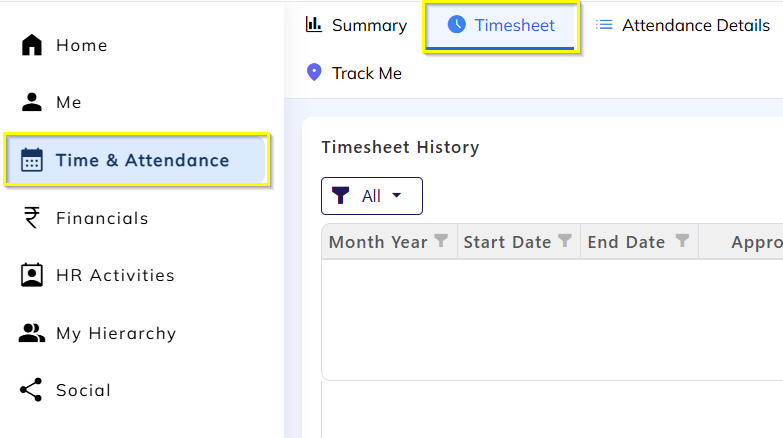The image size is (783, 438).
Task: Expand the All filter dropdown
Action: point(372,196)
